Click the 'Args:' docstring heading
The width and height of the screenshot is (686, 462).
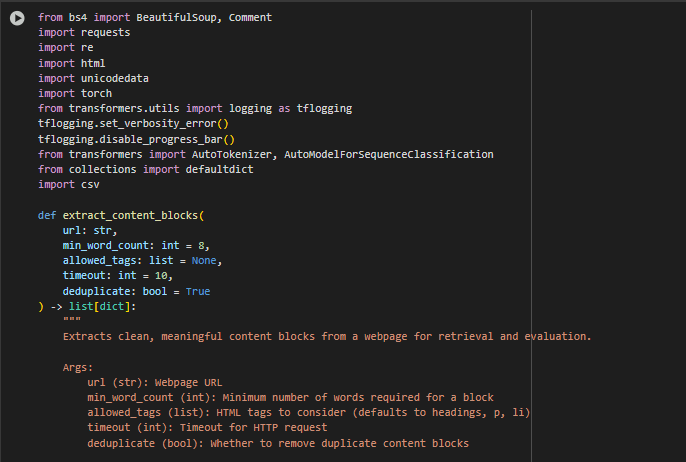pyautogui.click(x=78, y=368)
